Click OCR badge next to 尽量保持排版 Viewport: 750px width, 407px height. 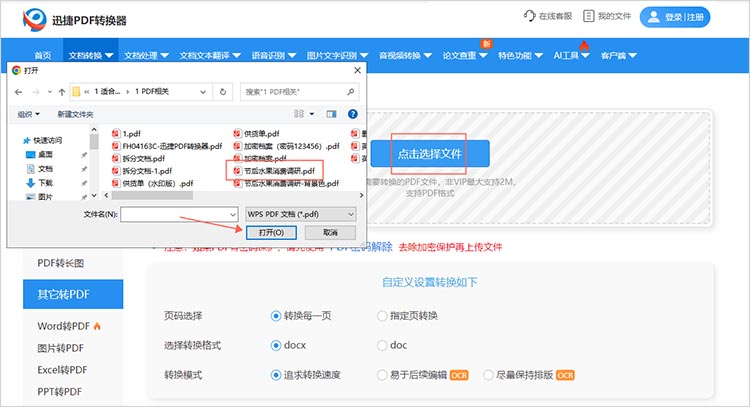click(565, 375)
